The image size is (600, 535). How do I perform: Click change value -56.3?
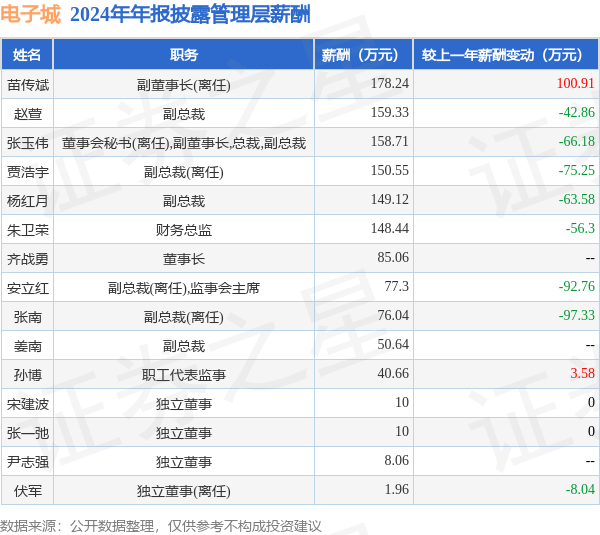[x=580, y=228]
